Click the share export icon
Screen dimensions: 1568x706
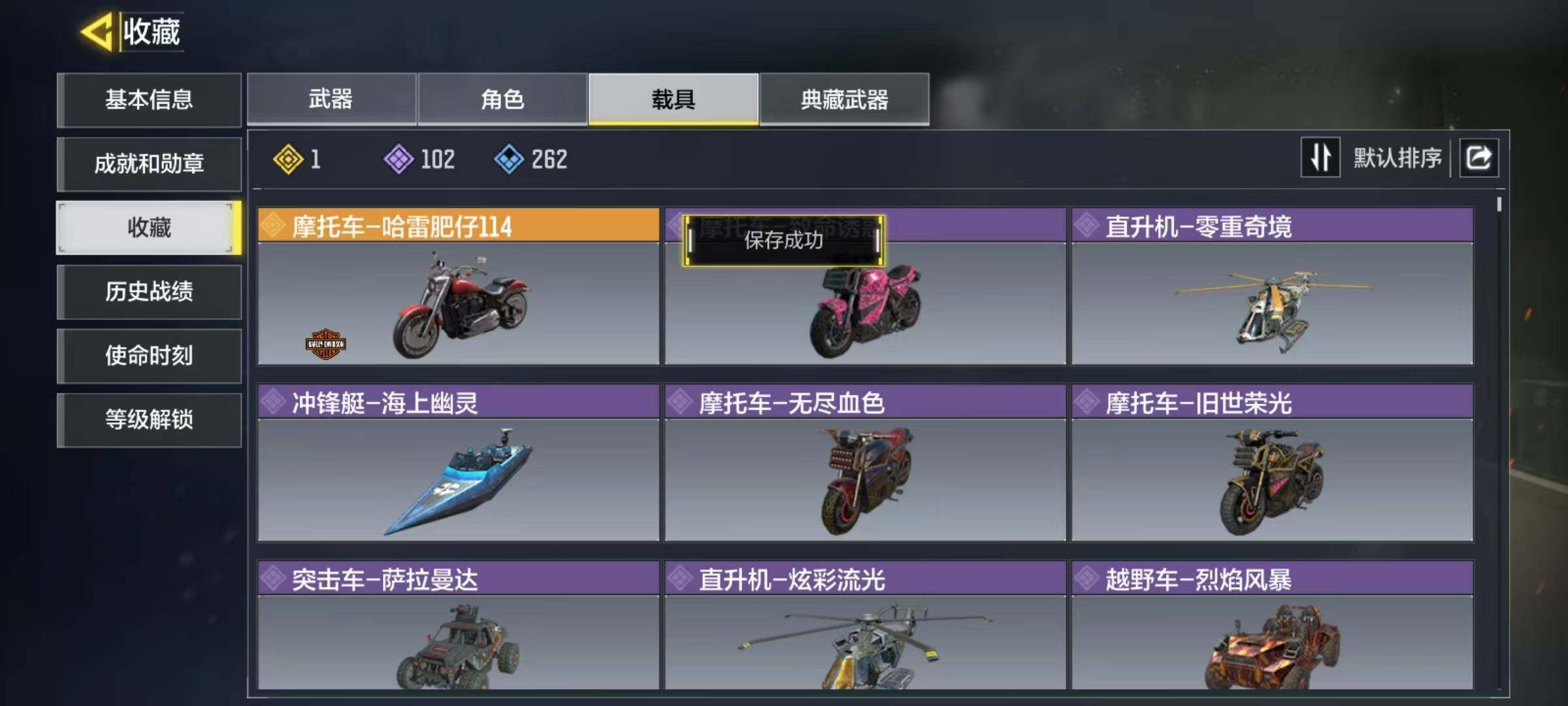pyautogui.click(x=1479, y=158)
